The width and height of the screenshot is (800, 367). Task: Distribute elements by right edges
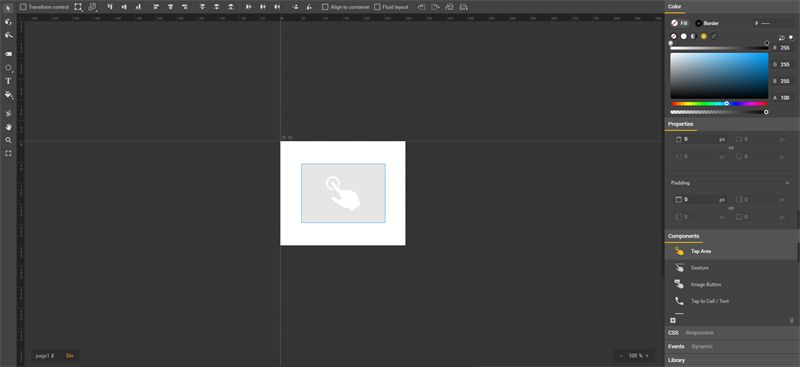[277, 7]
